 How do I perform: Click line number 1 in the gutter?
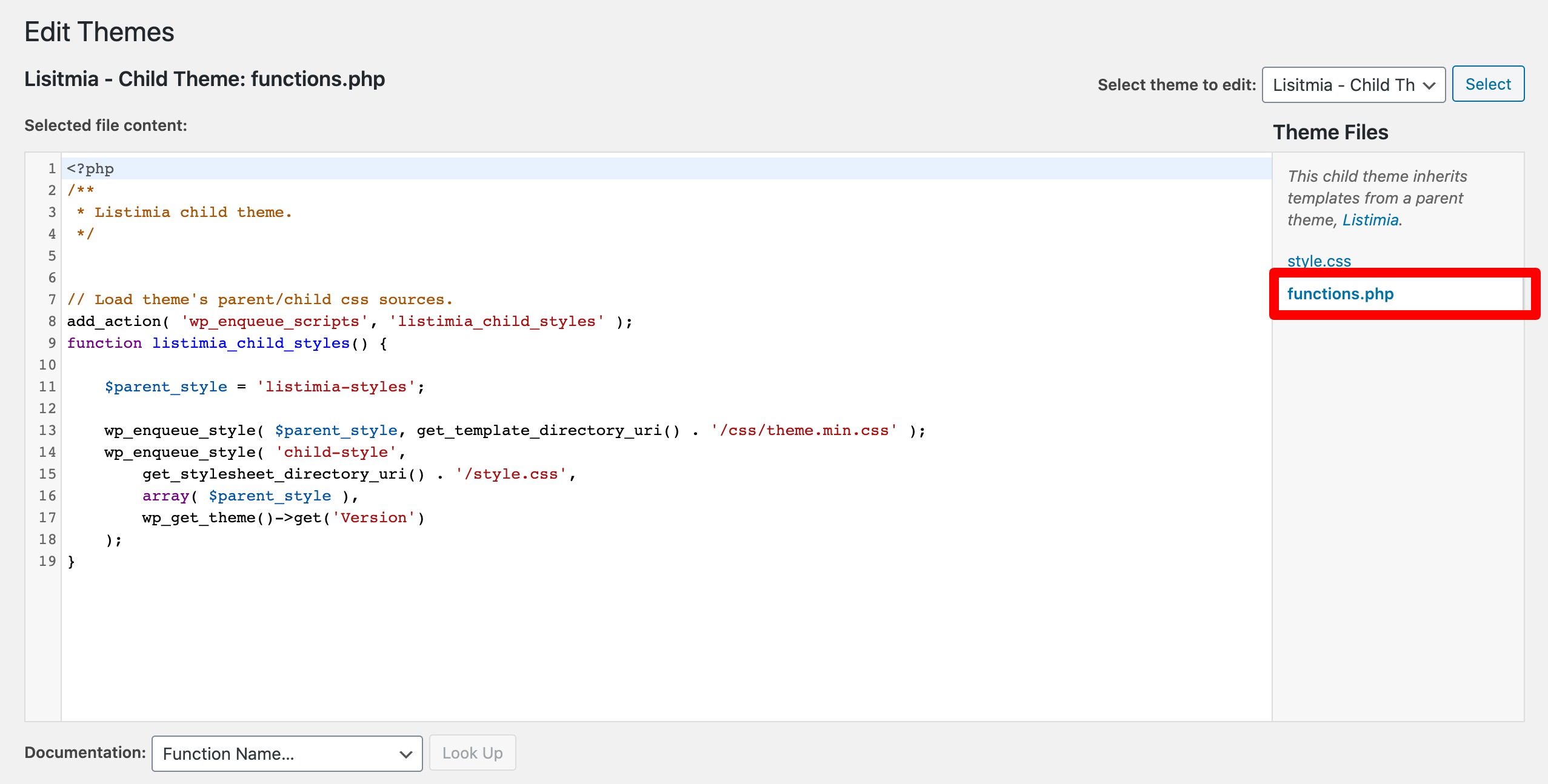(52, 169)
